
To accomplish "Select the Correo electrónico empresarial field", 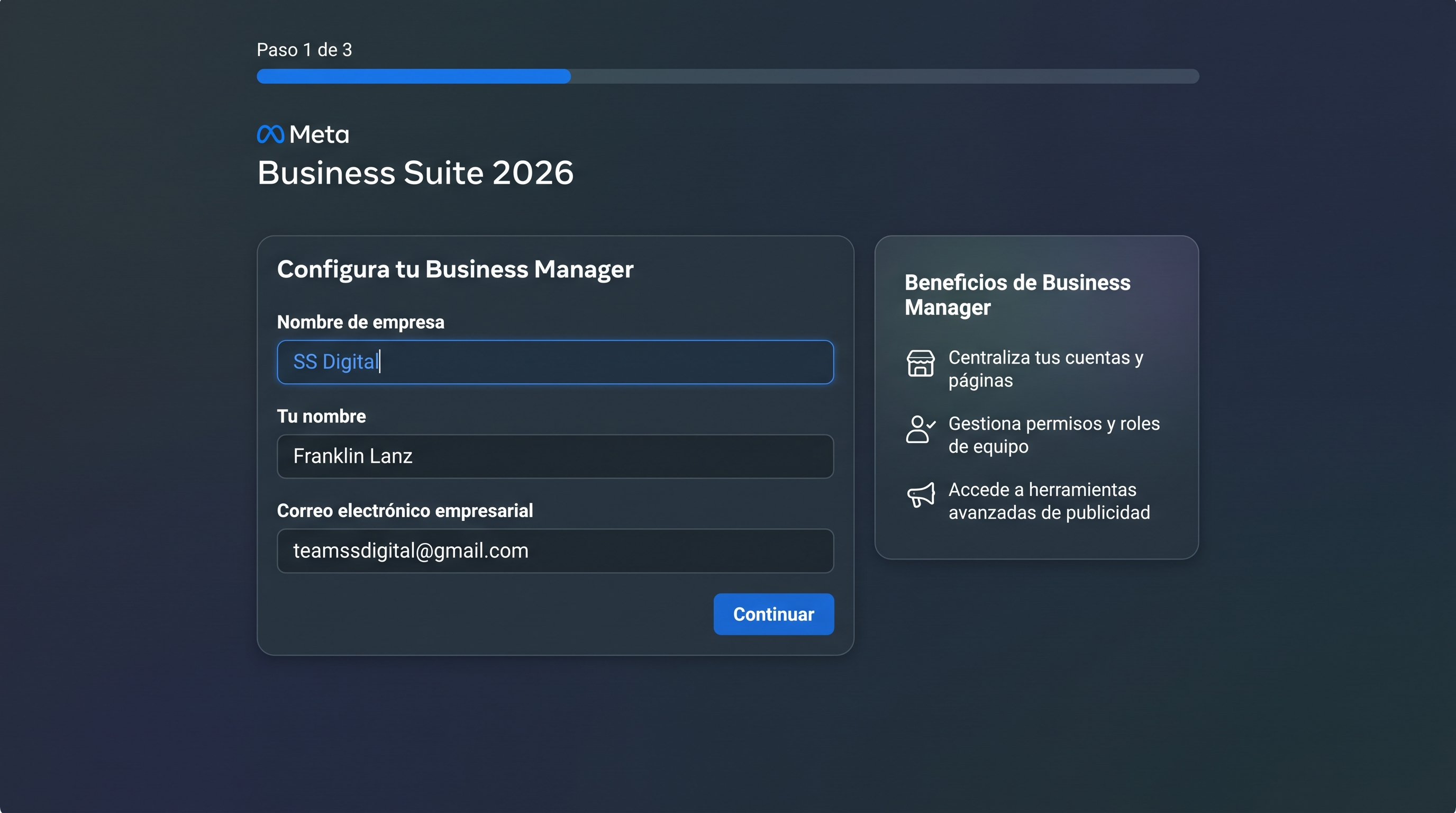I will pyautogui.click(x=555, y=550).
